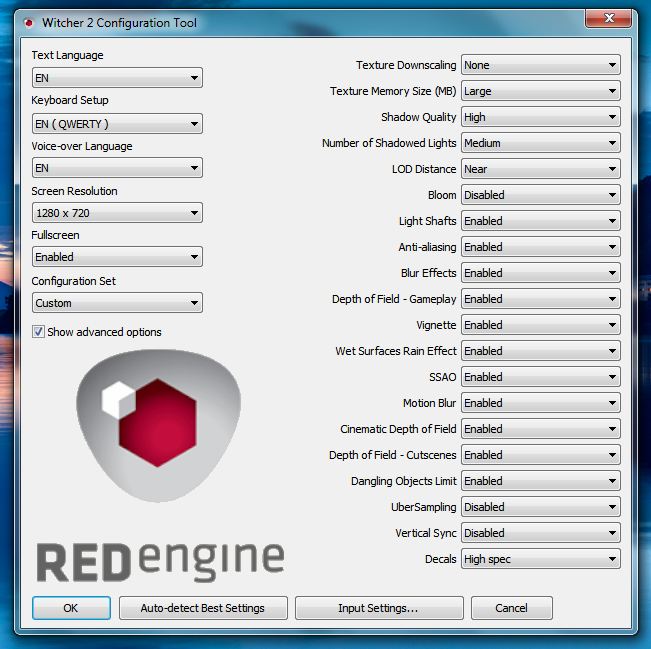Open the Configuration Set dropdown
651x649 pixels.
pyautogui.click(x=117, y=303)
